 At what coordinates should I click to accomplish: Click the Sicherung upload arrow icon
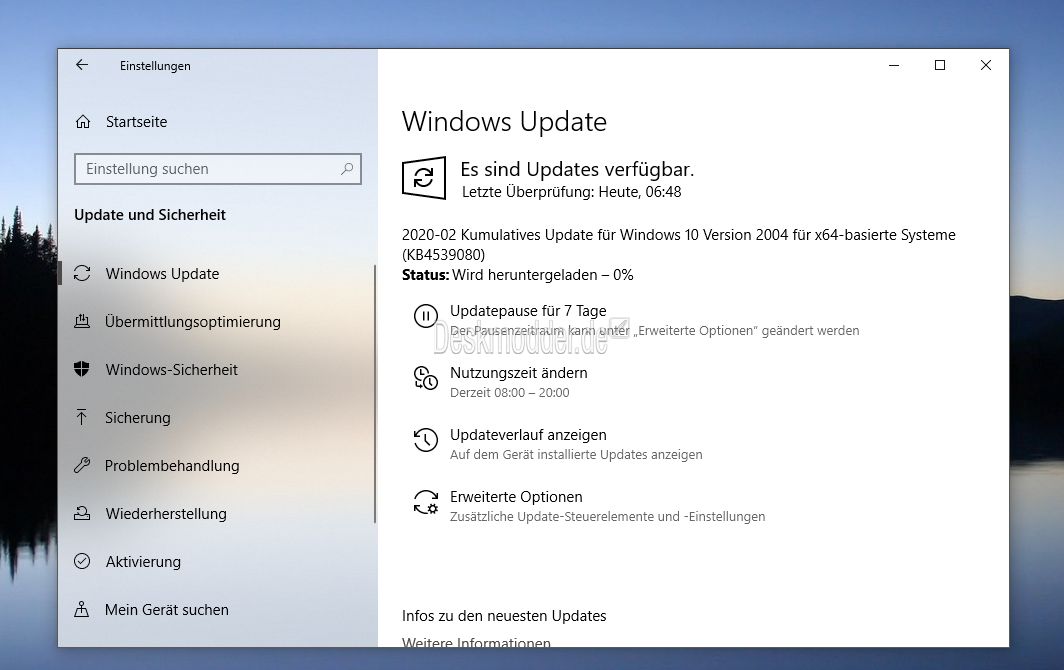(x=82, y=417)
